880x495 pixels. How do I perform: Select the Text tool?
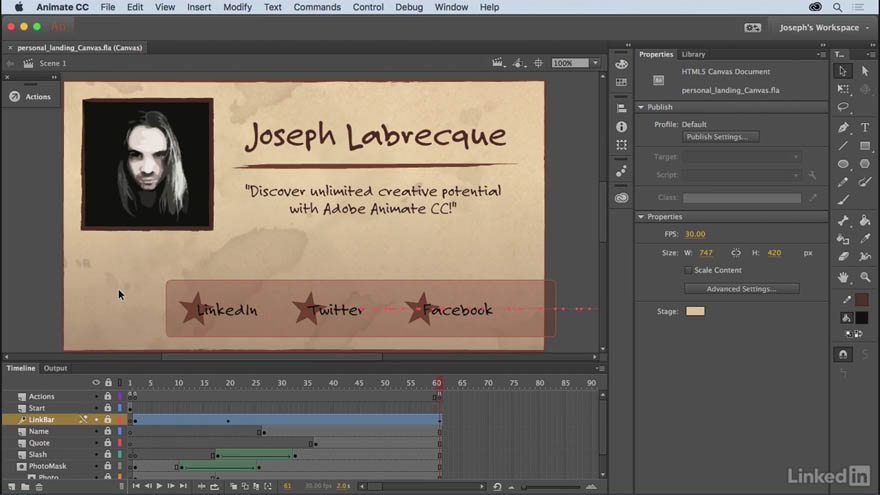[865, 127]
